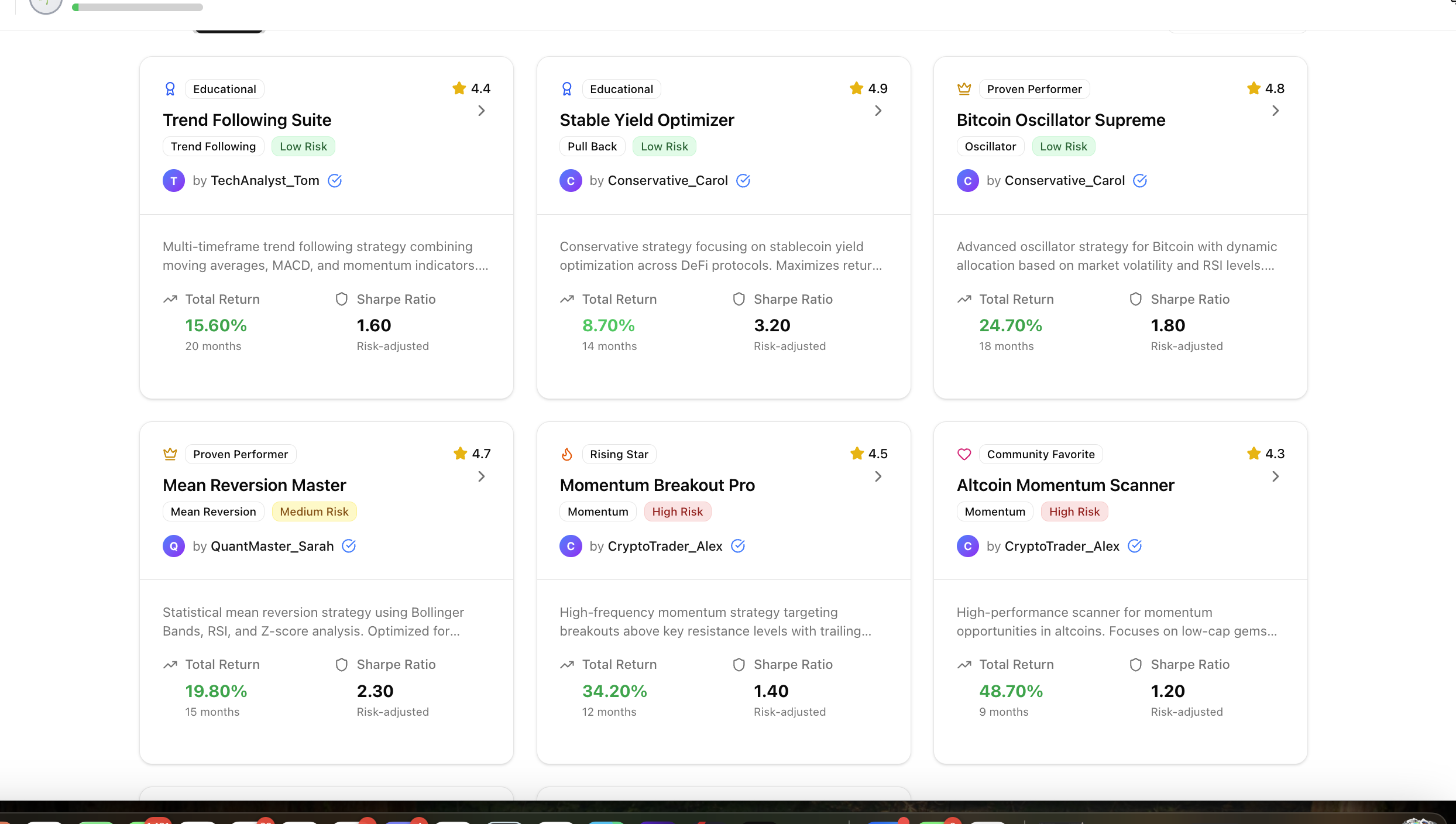Viewport: 1456px width, 824px height.
Task: Click verified badge next to QuantMaster_Sarah
Action: (349, 546)
